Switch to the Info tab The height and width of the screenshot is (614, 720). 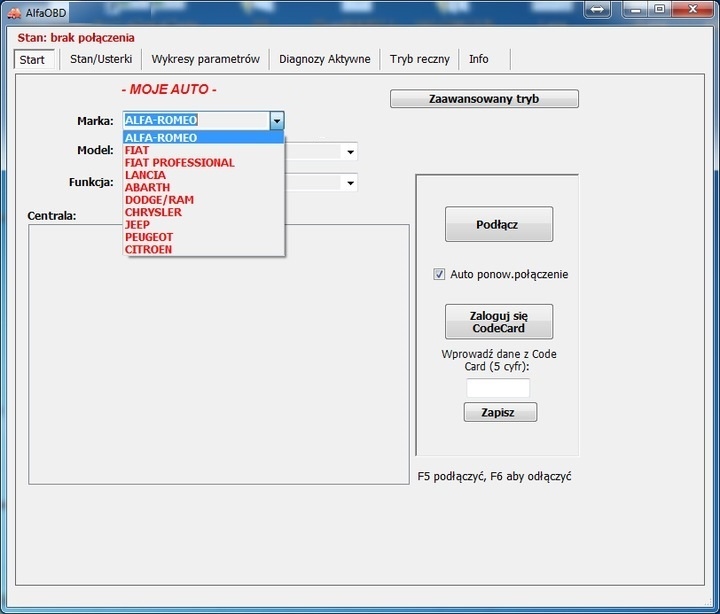point(479,59)
